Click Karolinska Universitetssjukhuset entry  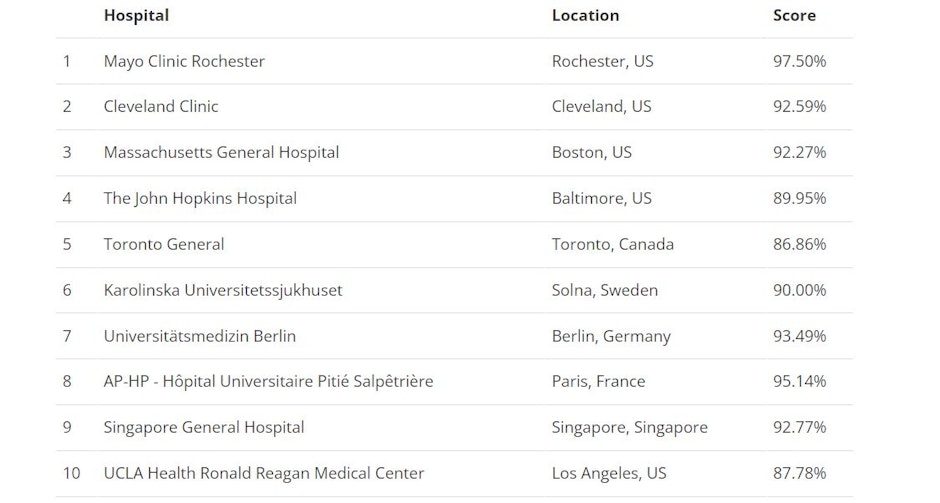(223, 290)
